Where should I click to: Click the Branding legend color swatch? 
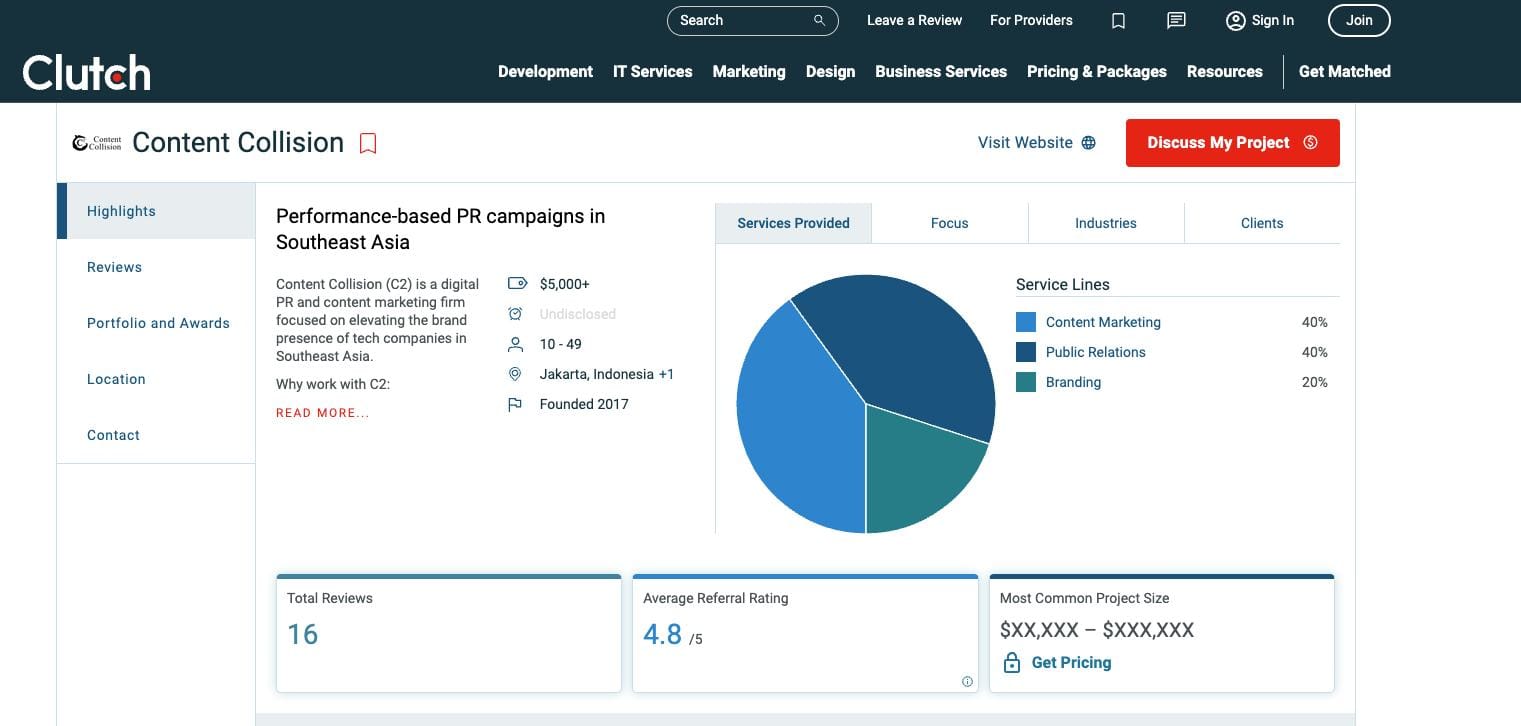[1026, 382]
